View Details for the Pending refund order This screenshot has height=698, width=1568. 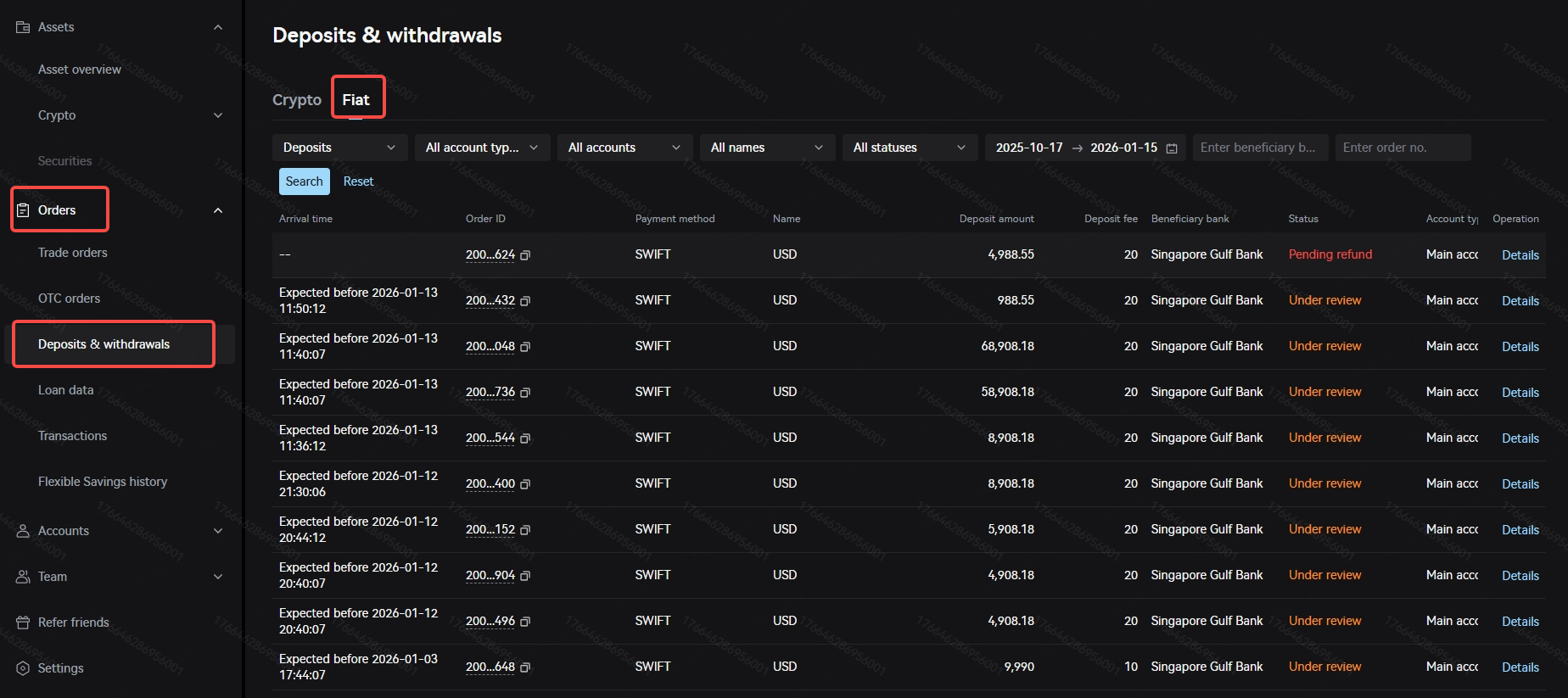[x=1520, y=255]
